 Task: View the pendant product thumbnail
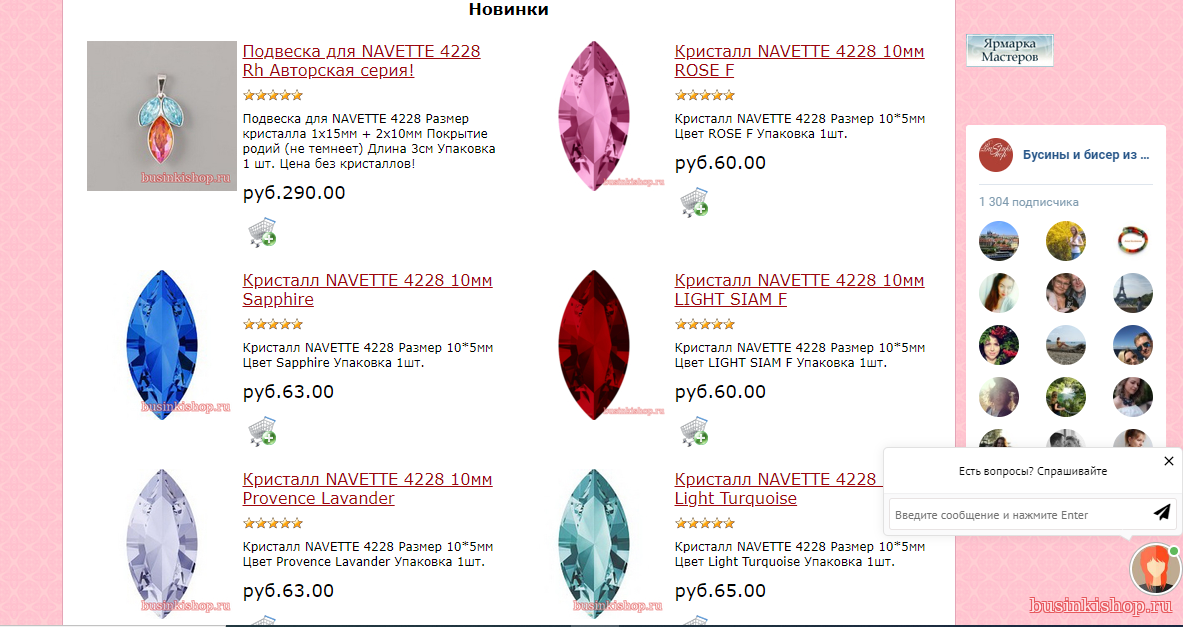(162, 115)
